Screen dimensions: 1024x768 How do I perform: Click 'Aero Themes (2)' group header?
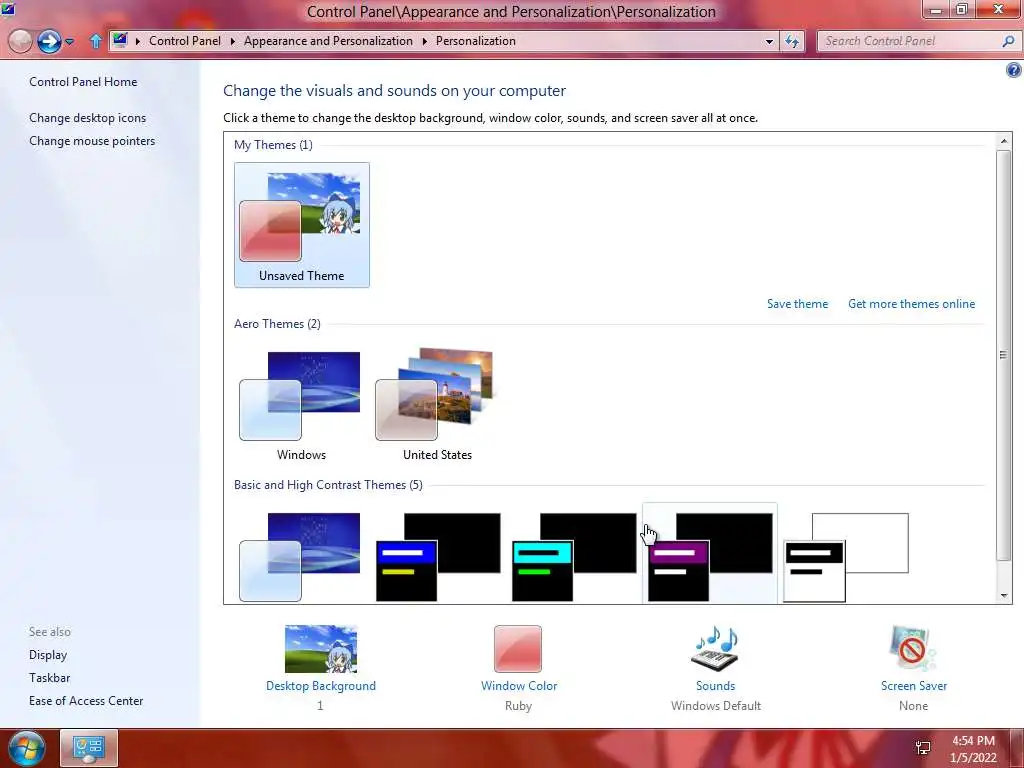[x=277, y=324]
